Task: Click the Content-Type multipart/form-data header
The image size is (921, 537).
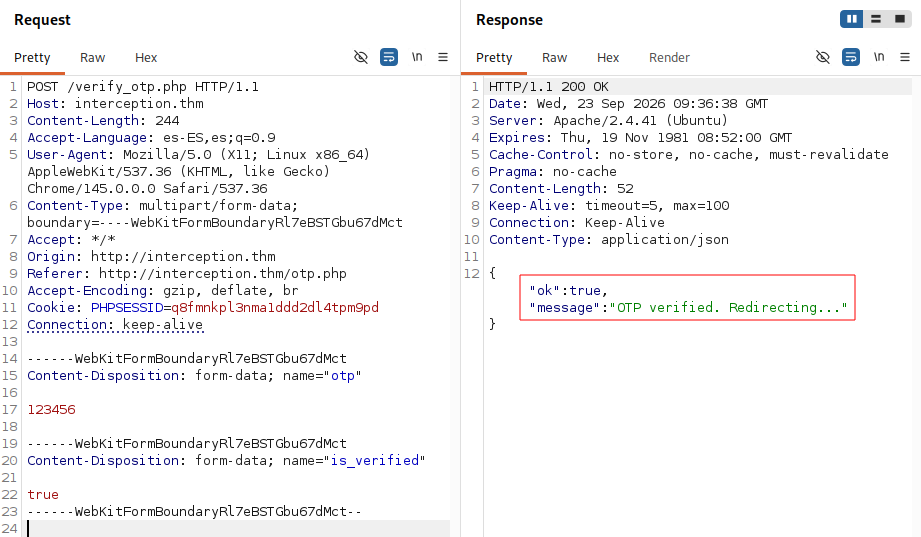Action: [x=215, y=214]
